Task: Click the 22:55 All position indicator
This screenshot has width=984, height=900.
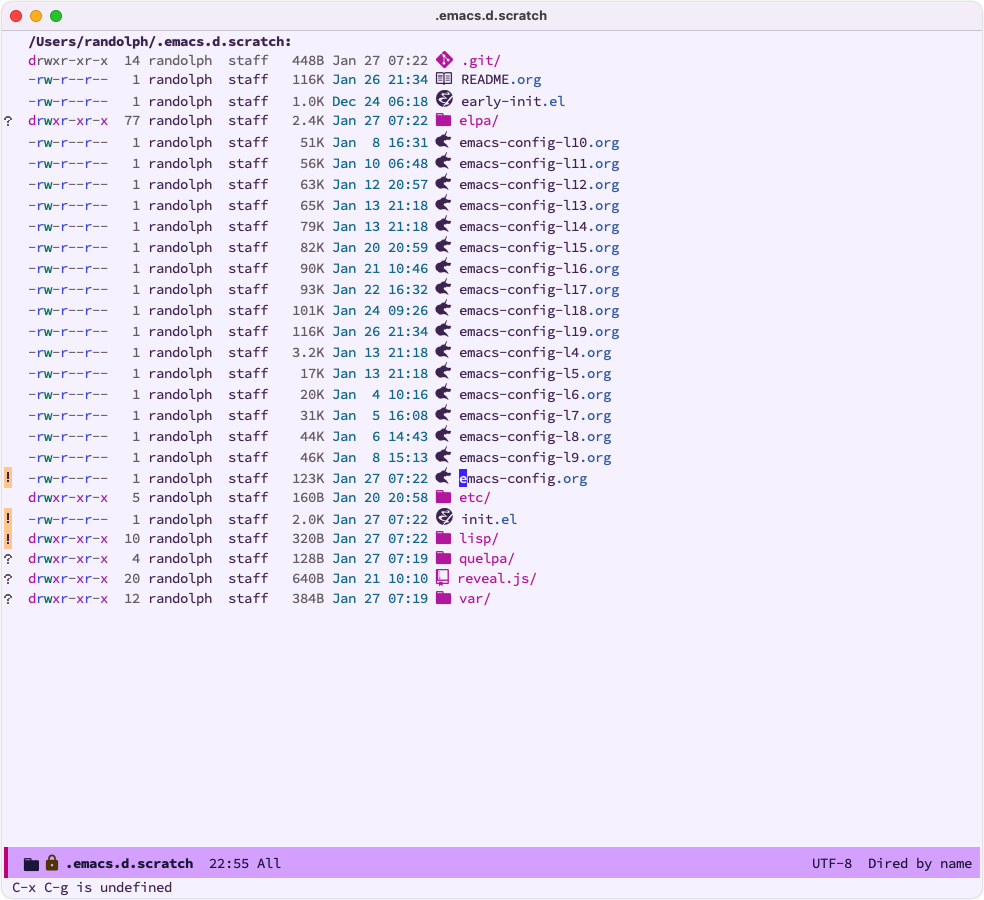Action: click(x=245, y=864)
